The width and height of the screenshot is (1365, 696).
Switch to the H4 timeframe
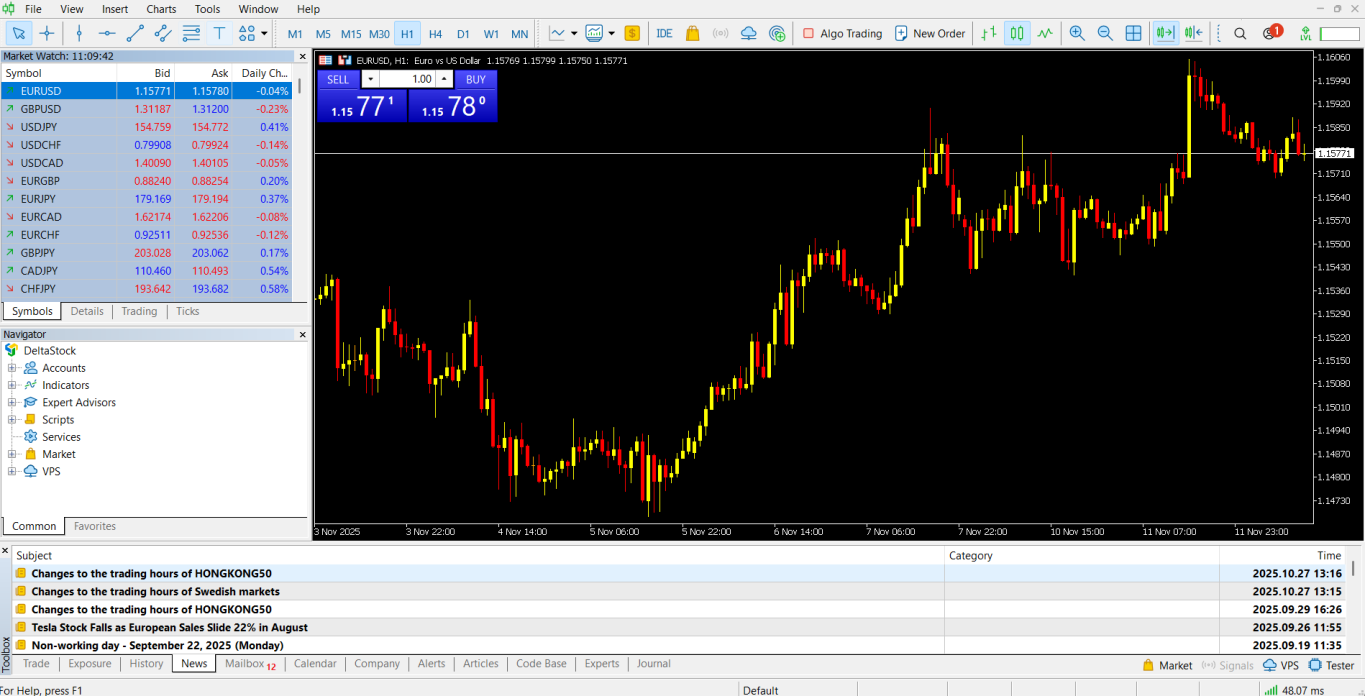point(435,34)
